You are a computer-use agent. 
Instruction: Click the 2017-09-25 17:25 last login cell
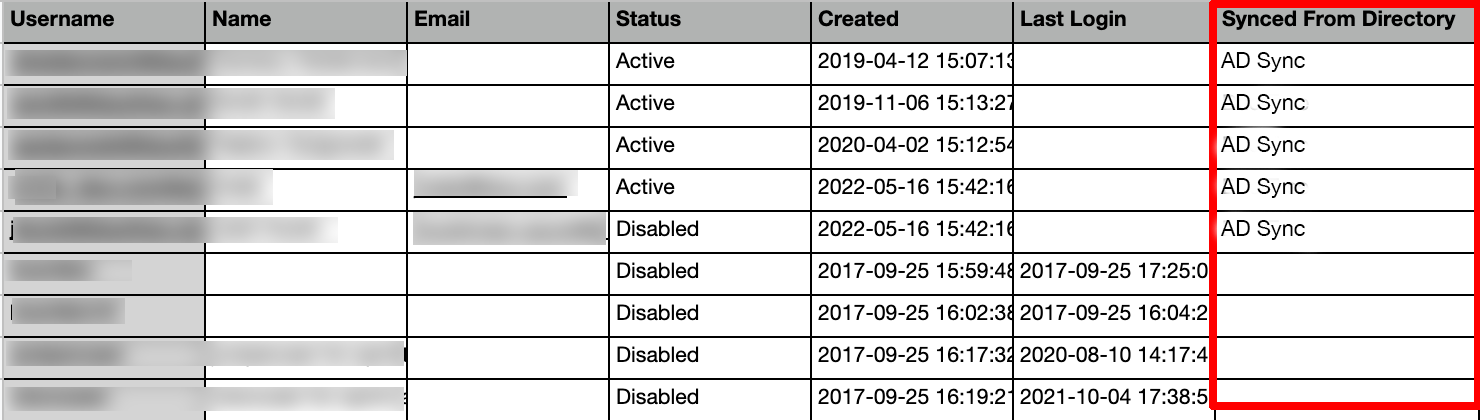[1114, 272]
